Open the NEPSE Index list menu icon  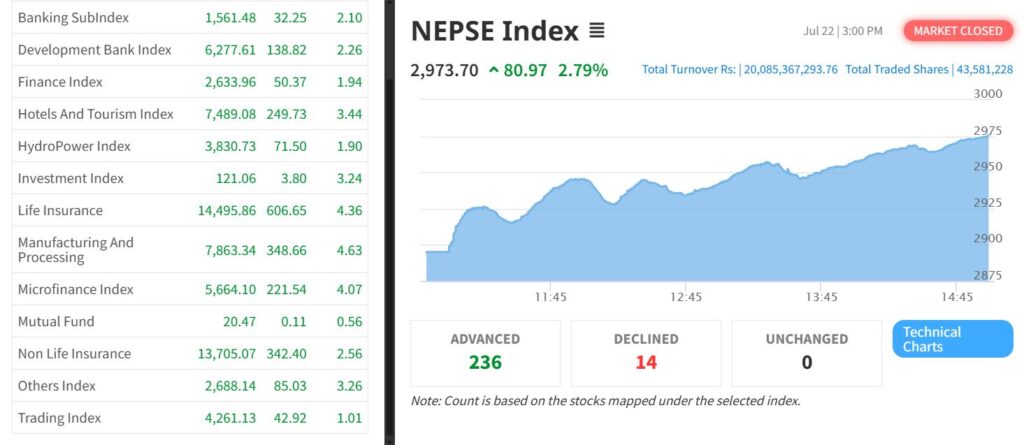(596, 31)
